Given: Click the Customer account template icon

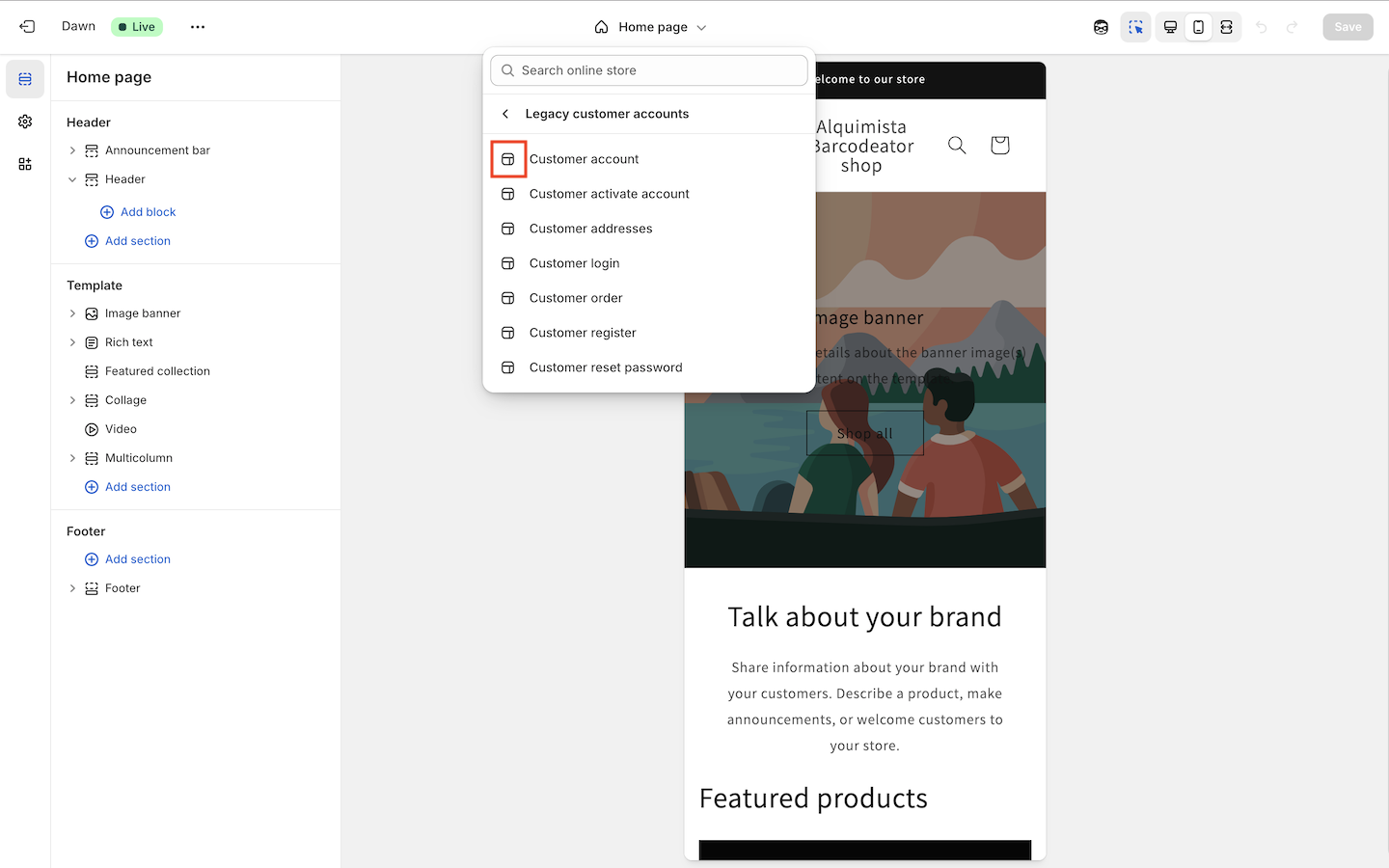Looking at the screenshot, I should click(508, 159).
